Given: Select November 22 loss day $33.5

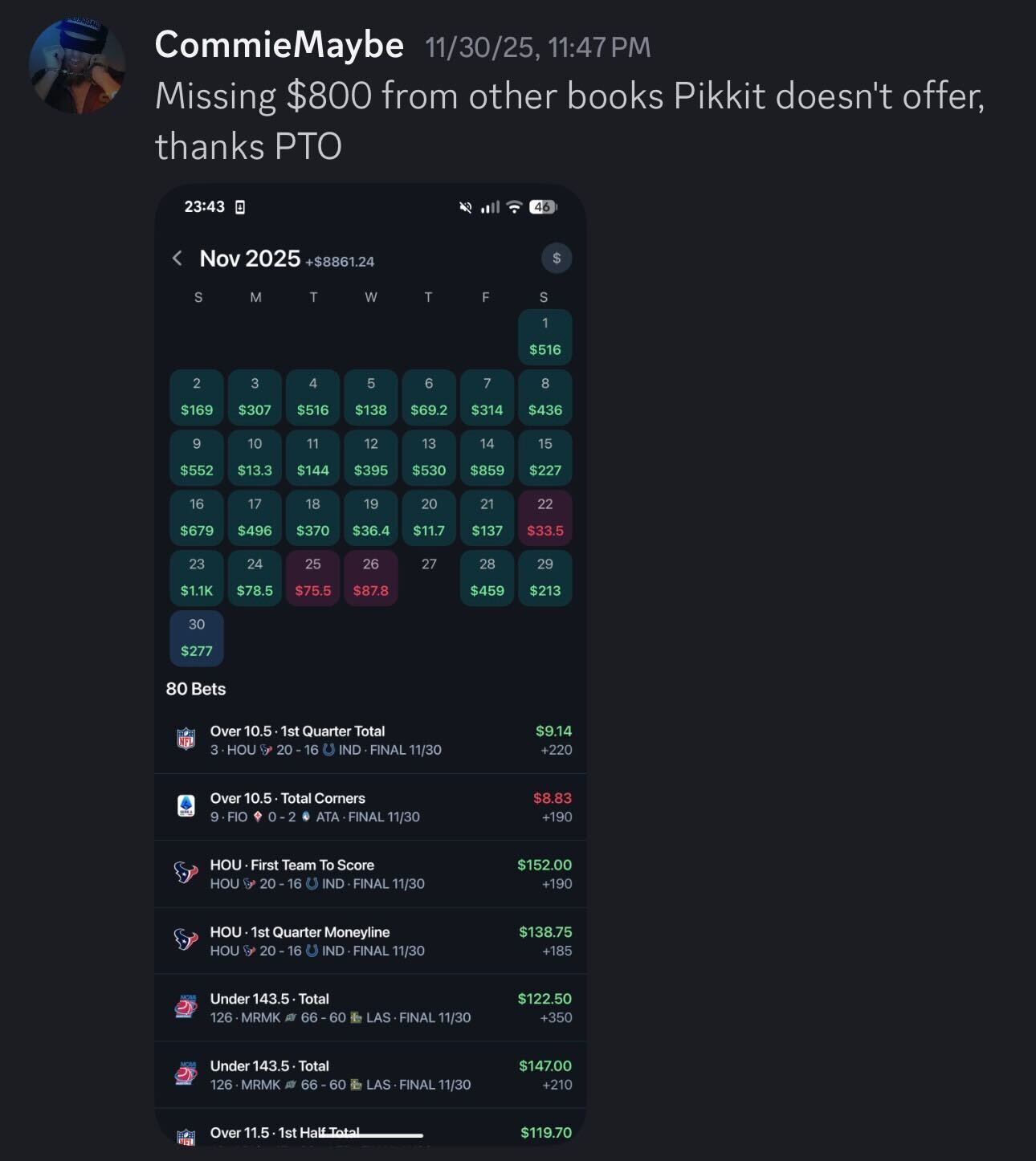Looking at the screenshot, I should [545, 517].
